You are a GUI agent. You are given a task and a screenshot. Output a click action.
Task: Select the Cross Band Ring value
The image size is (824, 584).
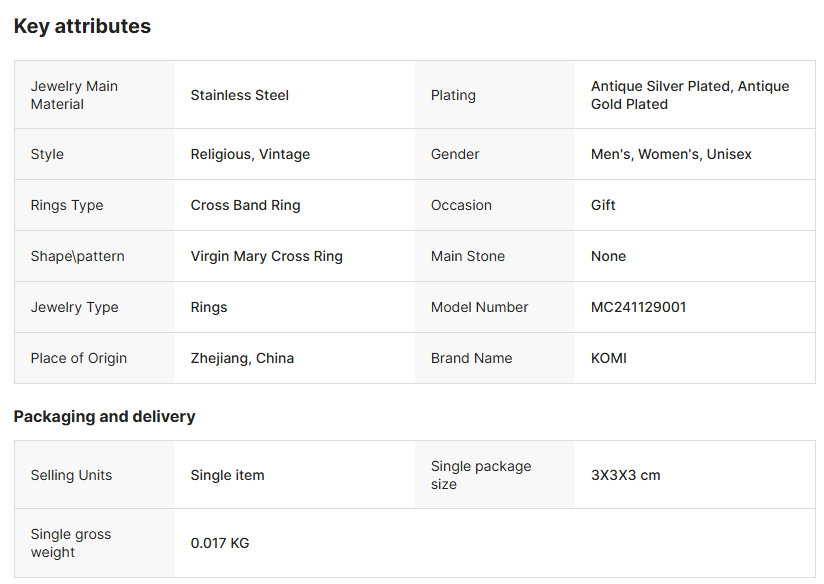pos(245,205)
